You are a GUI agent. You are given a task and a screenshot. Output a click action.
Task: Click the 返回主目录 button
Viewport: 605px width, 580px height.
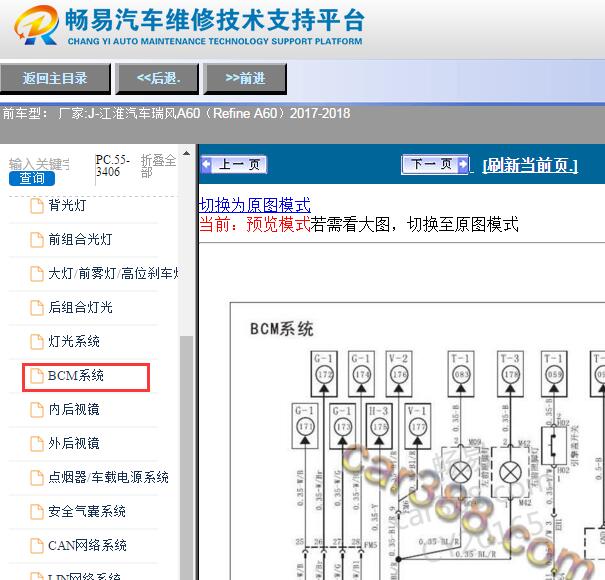(55, 78)
